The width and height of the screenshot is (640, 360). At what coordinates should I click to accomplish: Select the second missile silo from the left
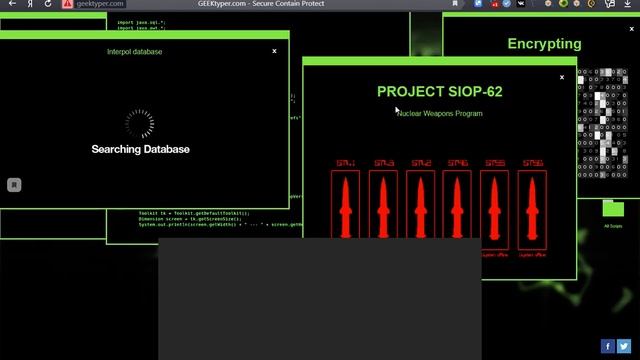point(383,204)
